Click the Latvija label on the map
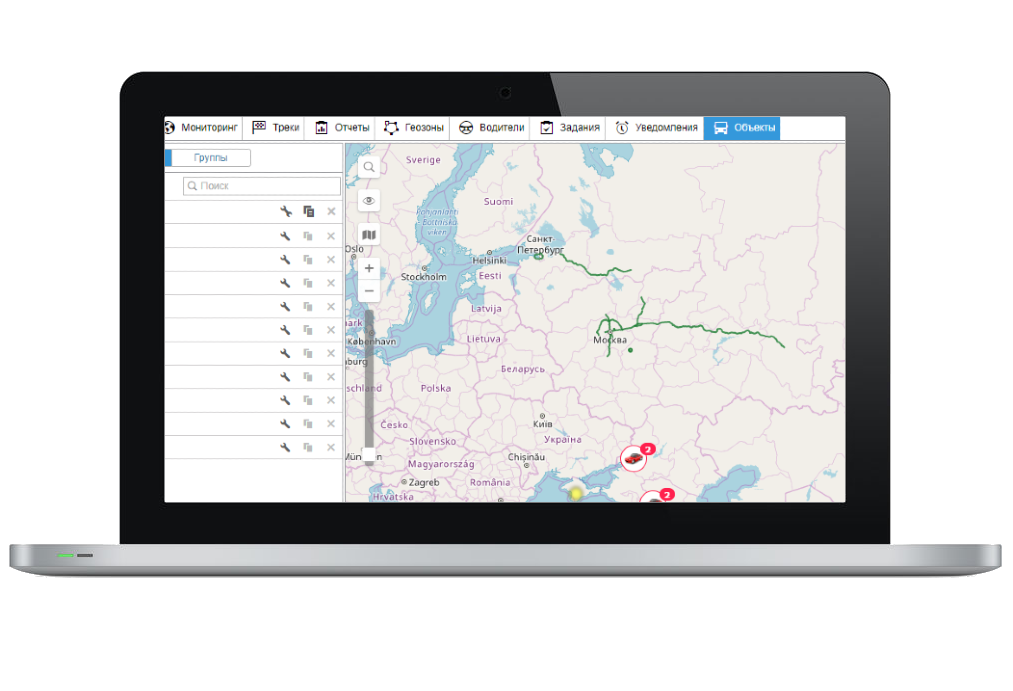 click(x=486, y=309)
